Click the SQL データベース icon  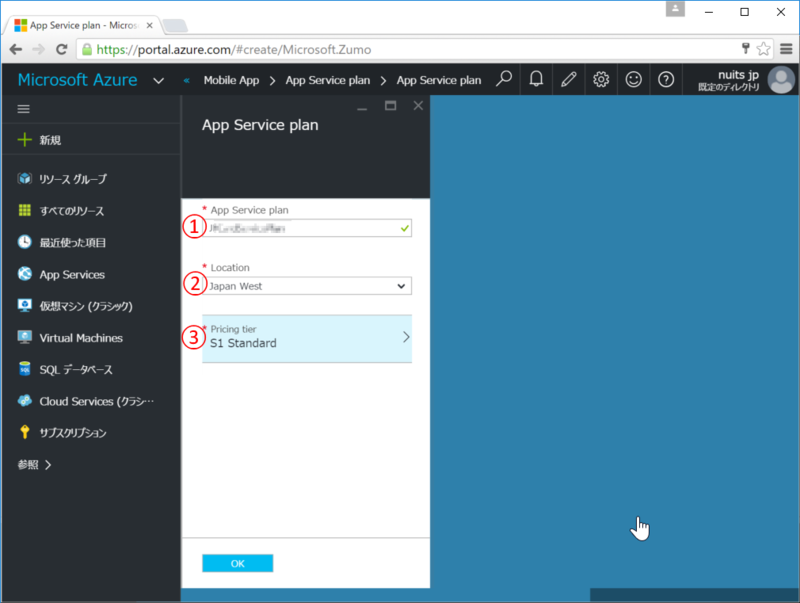click(x=24, y=369)
